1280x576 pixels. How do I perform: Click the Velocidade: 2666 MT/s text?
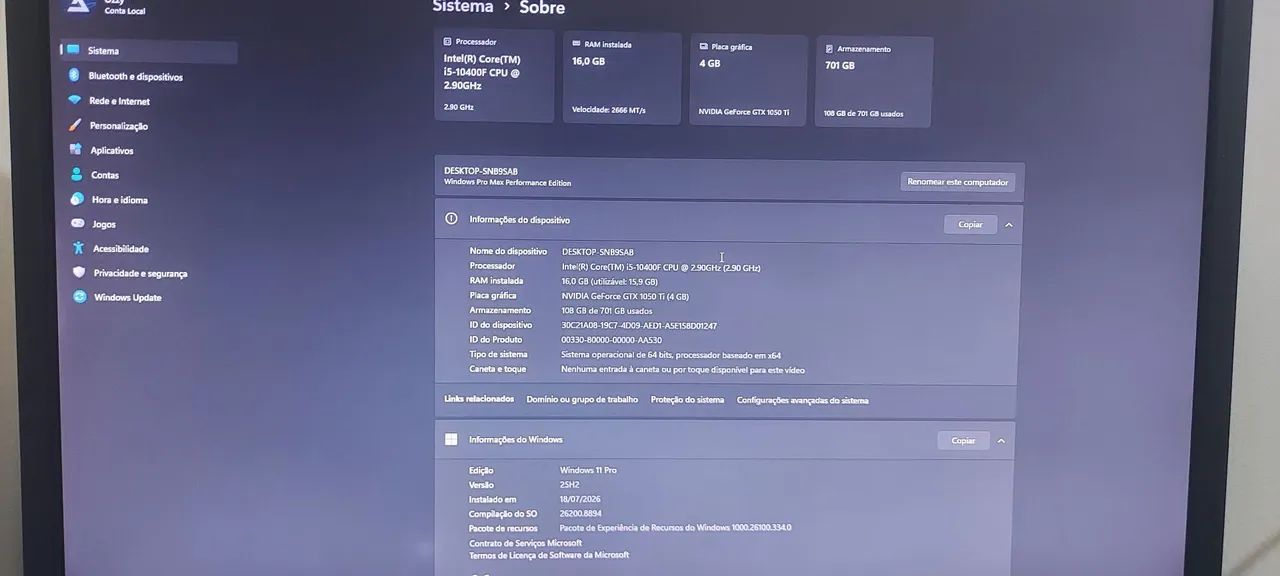608,110
